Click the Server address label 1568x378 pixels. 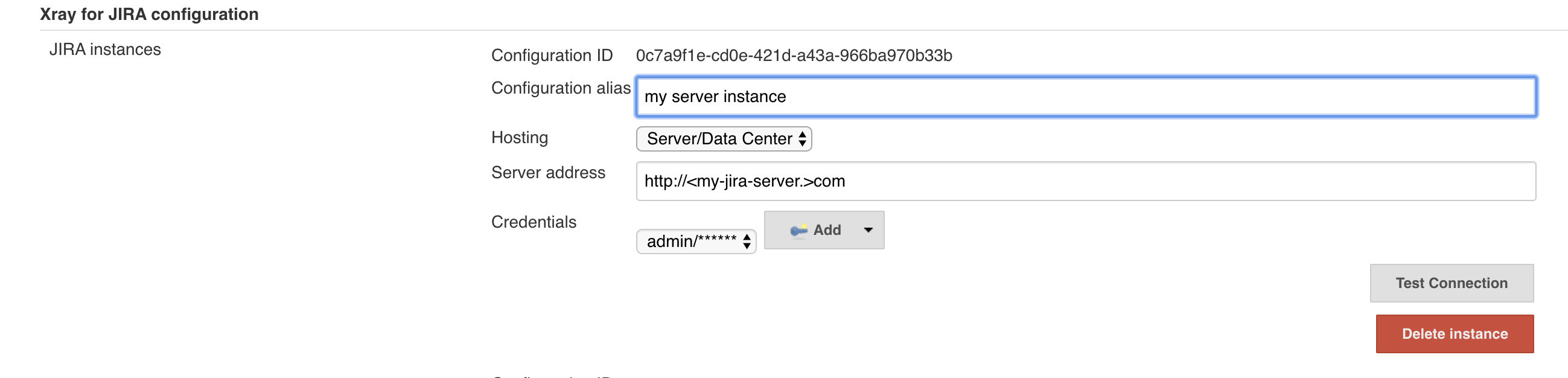(x=548, y=173)
